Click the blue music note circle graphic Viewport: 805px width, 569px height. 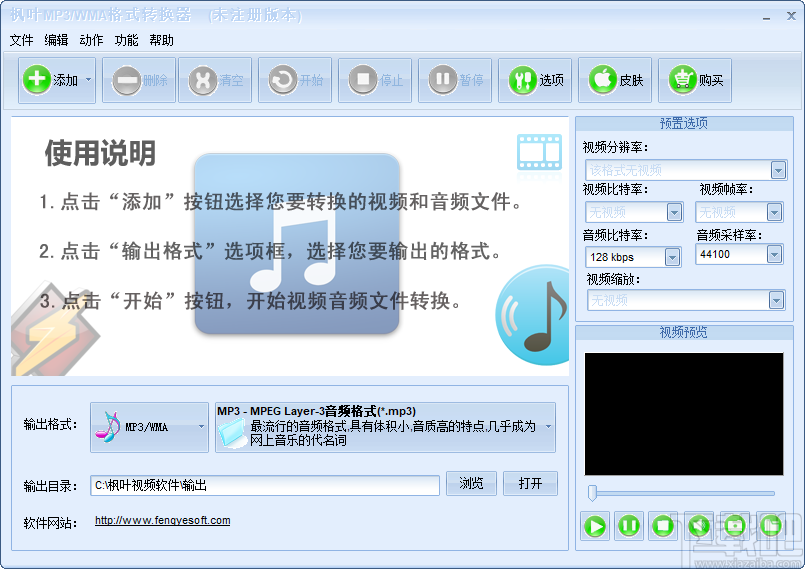coord(532,315)
